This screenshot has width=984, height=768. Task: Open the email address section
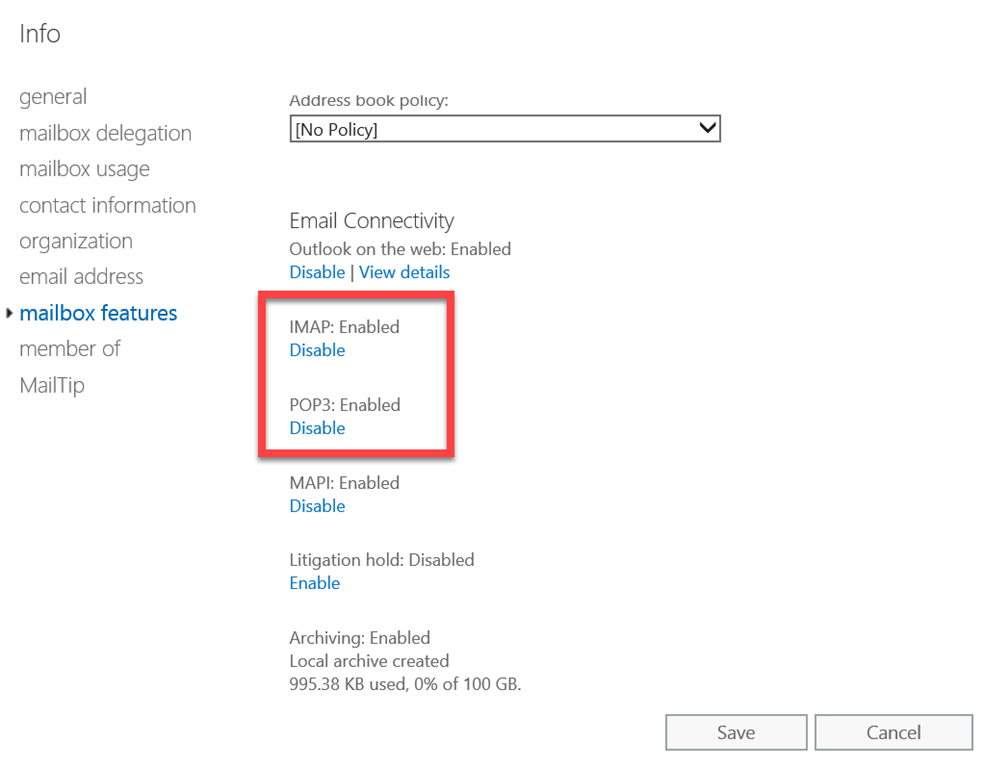(x=81, y=277)
